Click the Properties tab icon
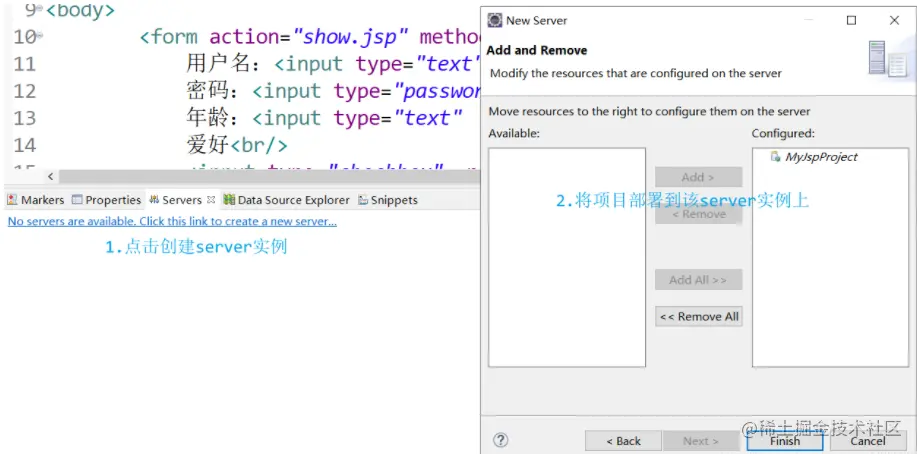Screen dimensions: 917x454 point(77,200)
